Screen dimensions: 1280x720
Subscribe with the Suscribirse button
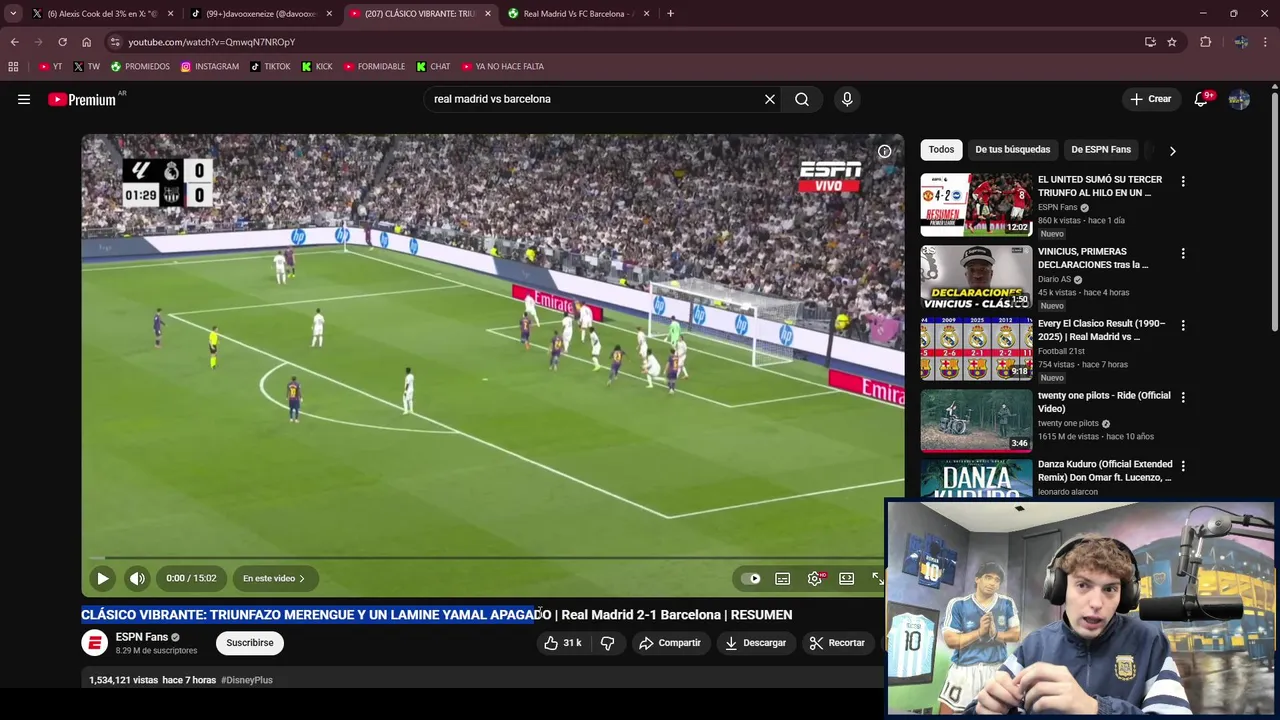[250, 643]
